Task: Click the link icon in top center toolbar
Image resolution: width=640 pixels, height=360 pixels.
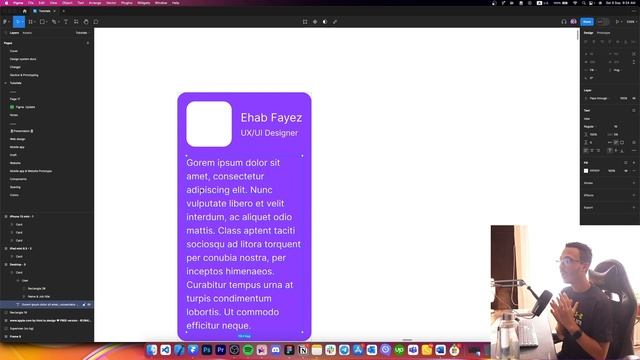Action: [x=335, y=22]
